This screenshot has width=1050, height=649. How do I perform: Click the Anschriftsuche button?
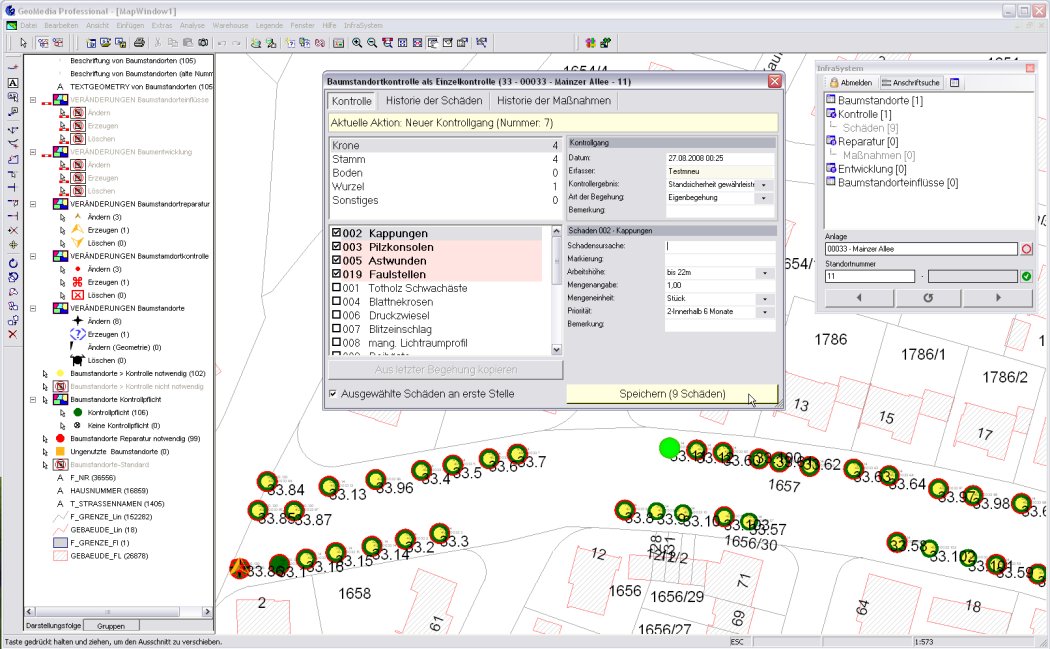(x=910, y=82)
